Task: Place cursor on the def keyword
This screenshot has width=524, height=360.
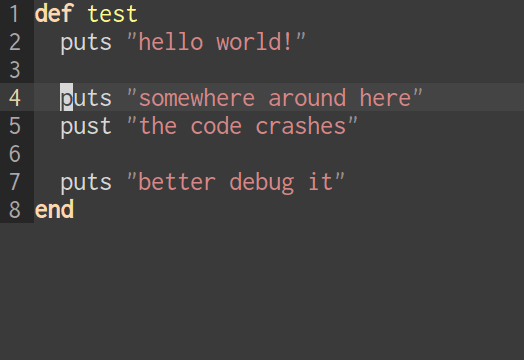Action: (54, 14)
